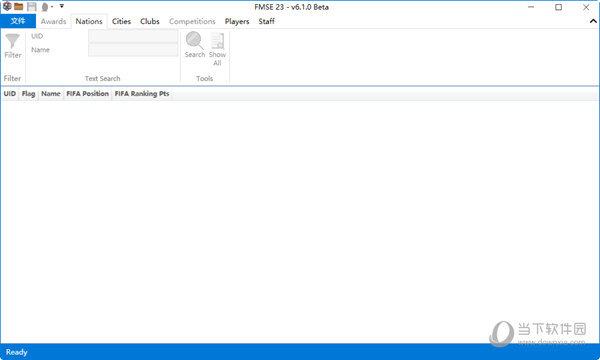Image resolution: width=600 pixels, height=360 pixels.
Task: Go to the Clubs tab
Action: tap(150, 21)
